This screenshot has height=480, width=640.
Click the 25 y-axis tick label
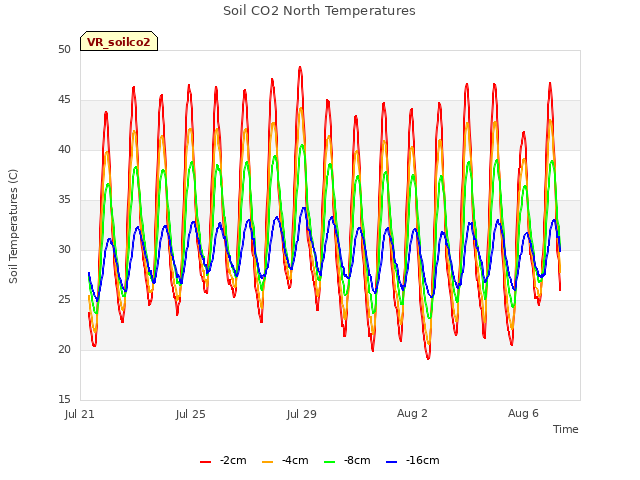64,300
